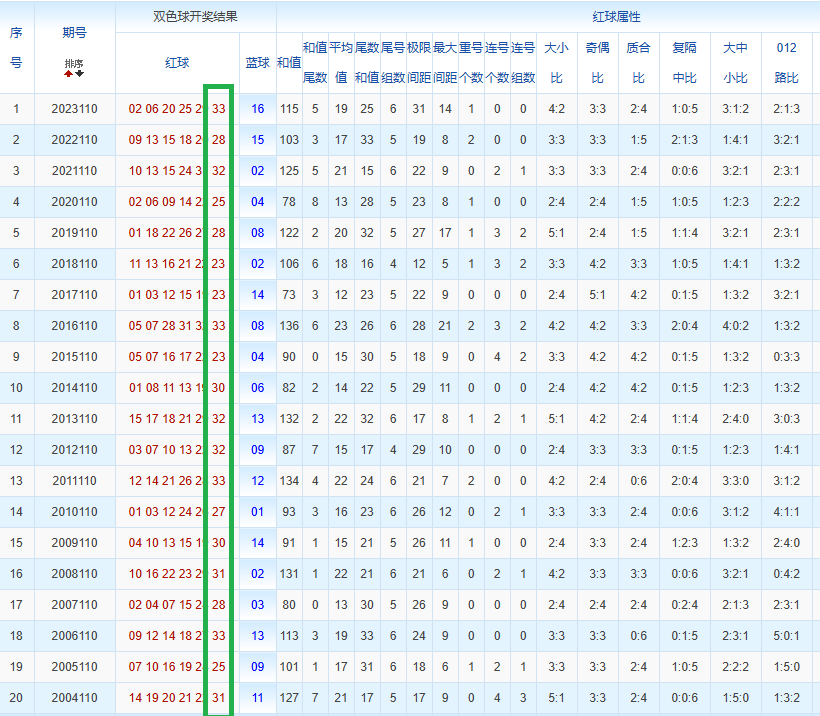820x716 pixels.
Task: Click issue number 2023110
Action: 74,109
